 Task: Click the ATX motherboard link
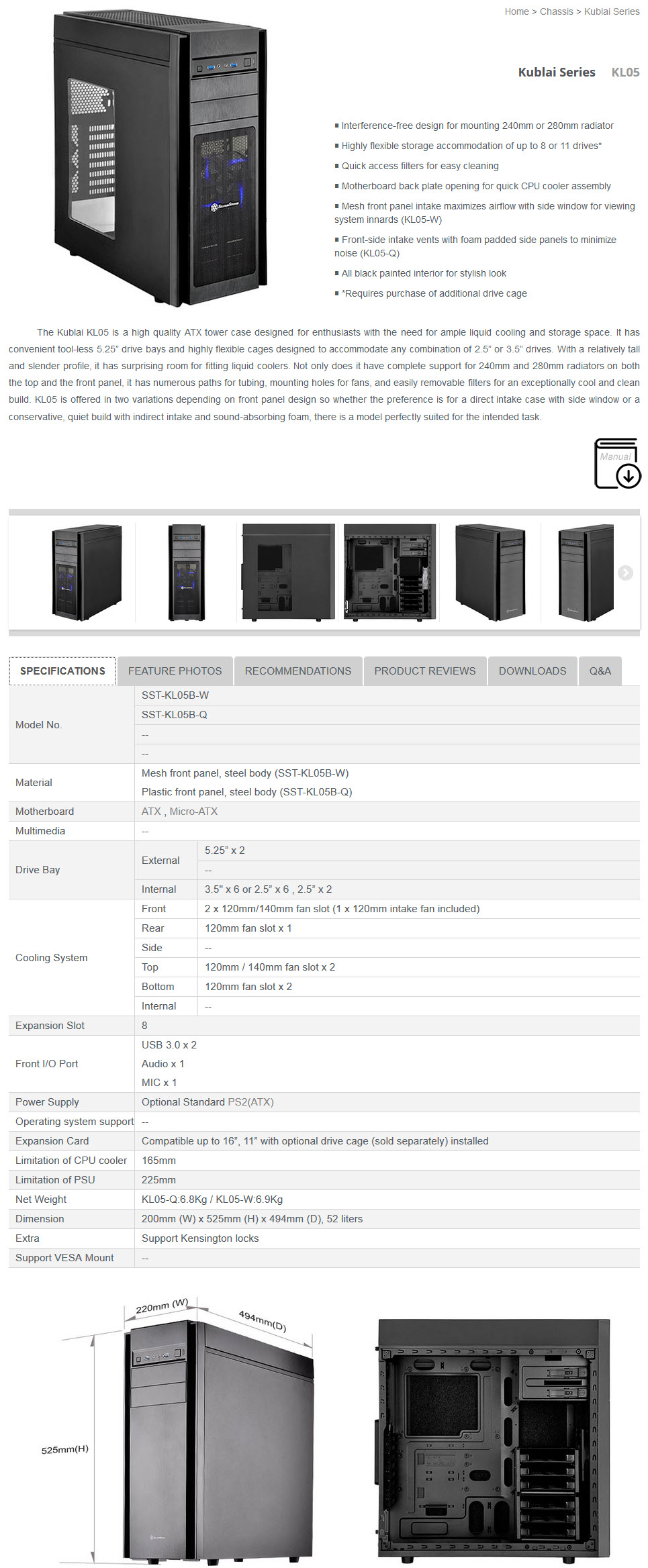[x=151, y=812]
